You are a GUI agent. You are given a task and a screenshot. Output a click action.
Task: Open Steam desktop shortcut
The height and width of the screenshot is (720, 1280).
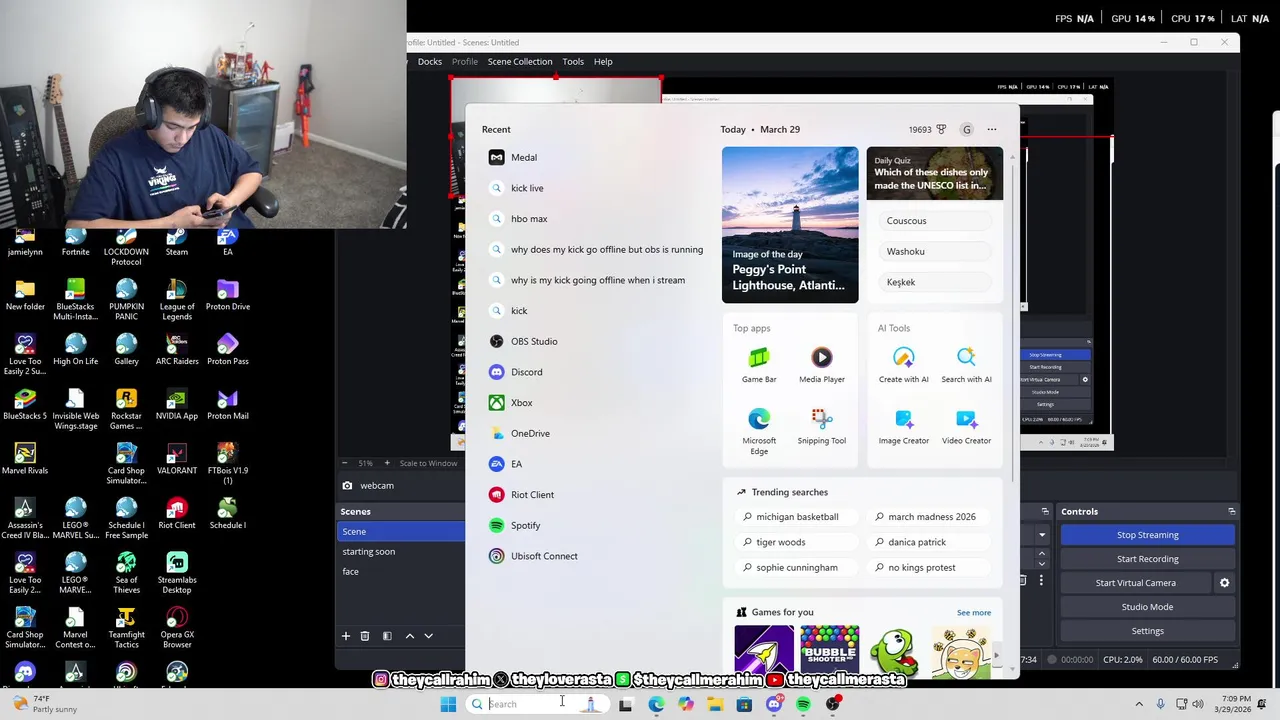[177, 241]
